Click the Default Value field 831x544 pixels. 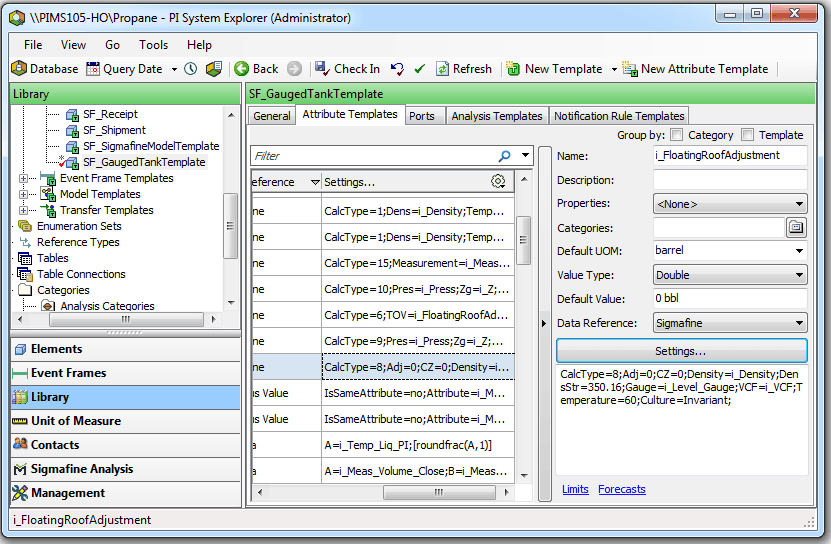click(x=730, y=299)
